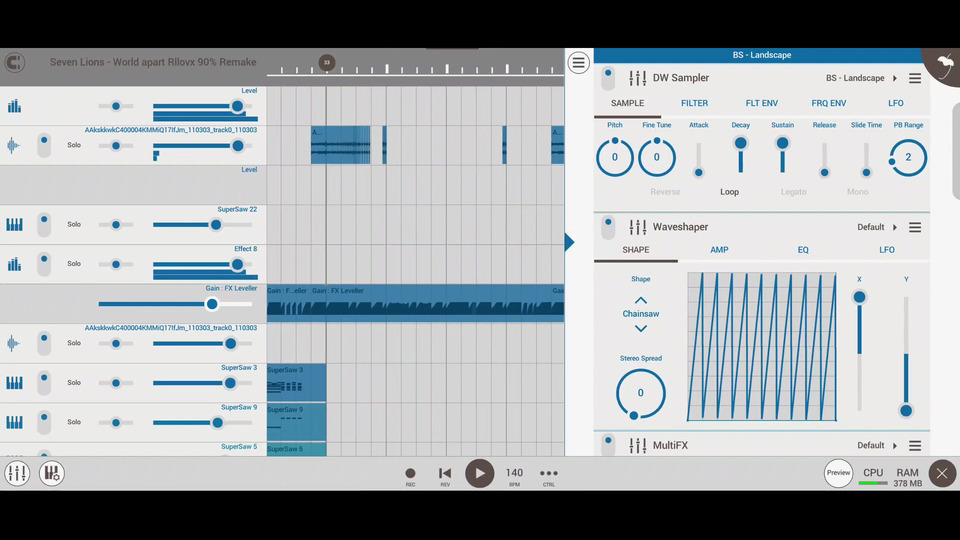This screenshot has width=960, height=540.
Task: Click the effect bars icon of Effect 8 track
Action: coord(14,264)
